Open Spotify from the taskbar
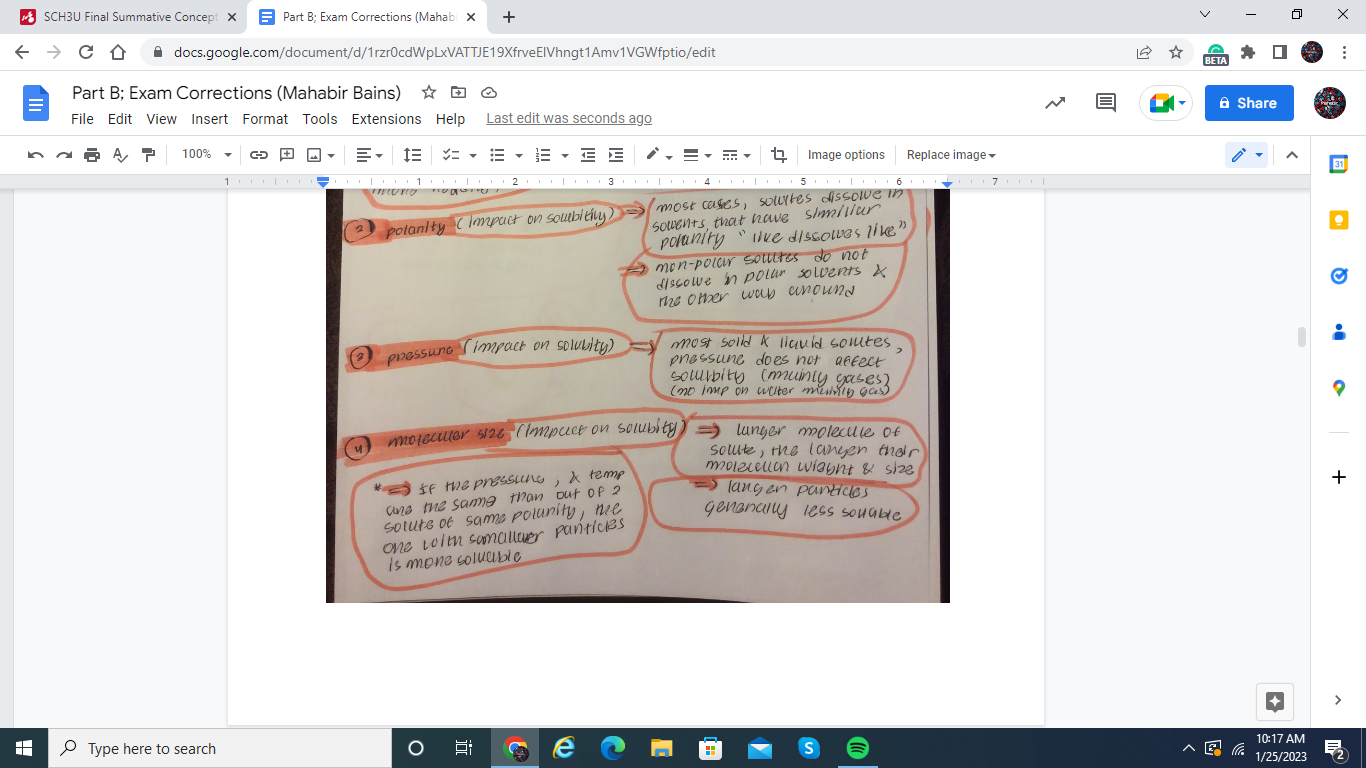The image size is (1366, 768). [858, 748]
